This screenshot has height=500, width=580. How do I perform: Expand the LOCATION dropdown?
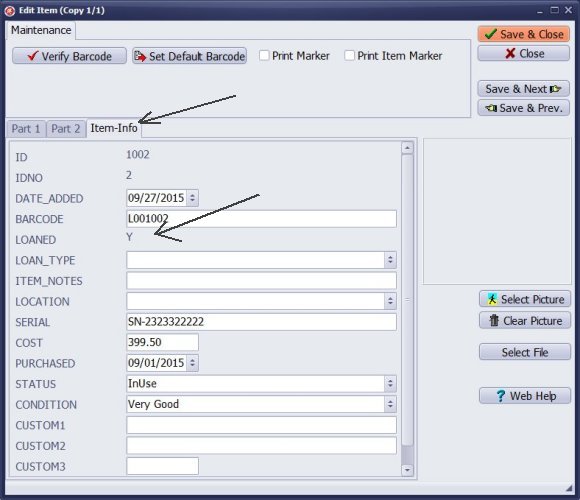click(x=390, y=301)
